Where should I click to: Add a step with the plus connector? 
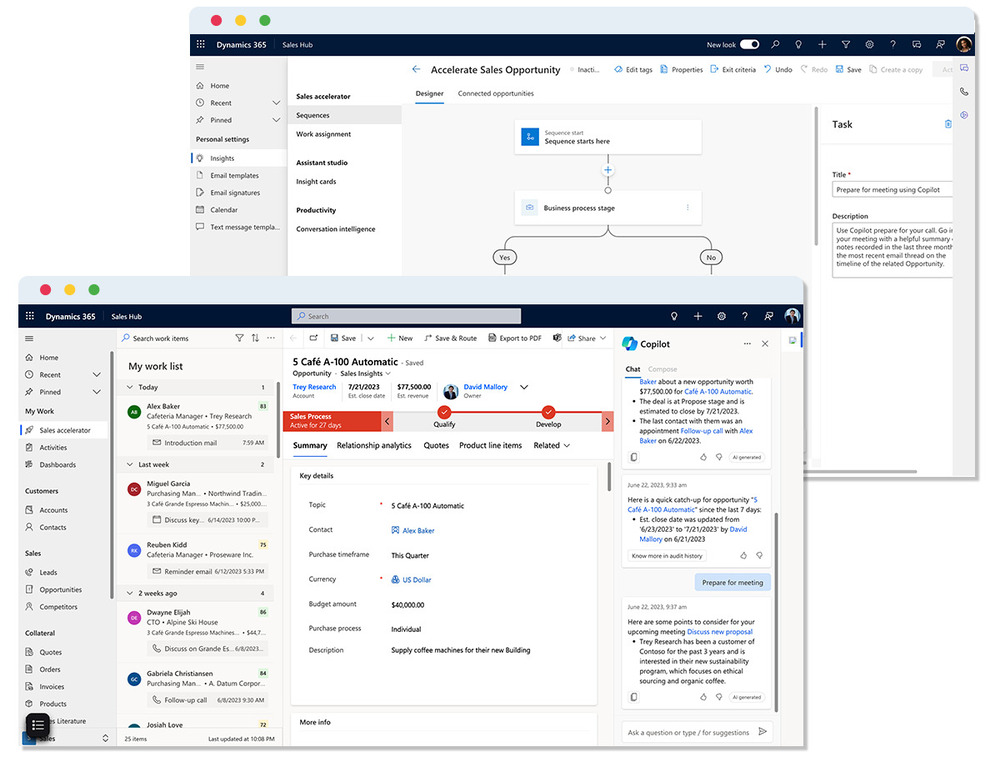click(608, 171)
